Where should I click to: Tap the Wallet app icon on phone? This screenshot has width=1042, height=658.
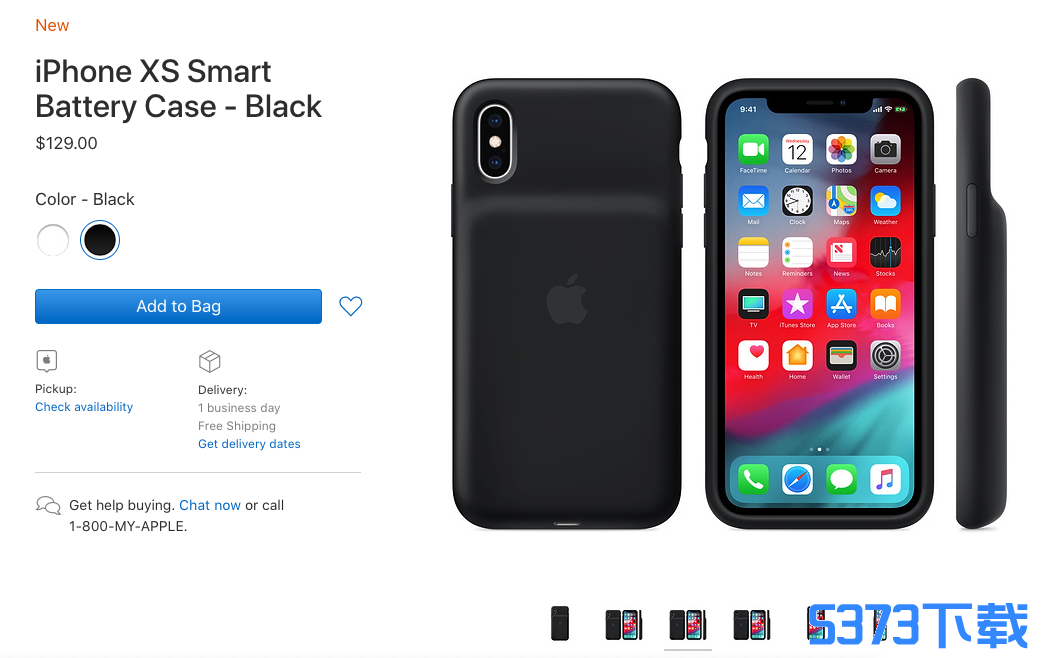[x=841, y=356]
